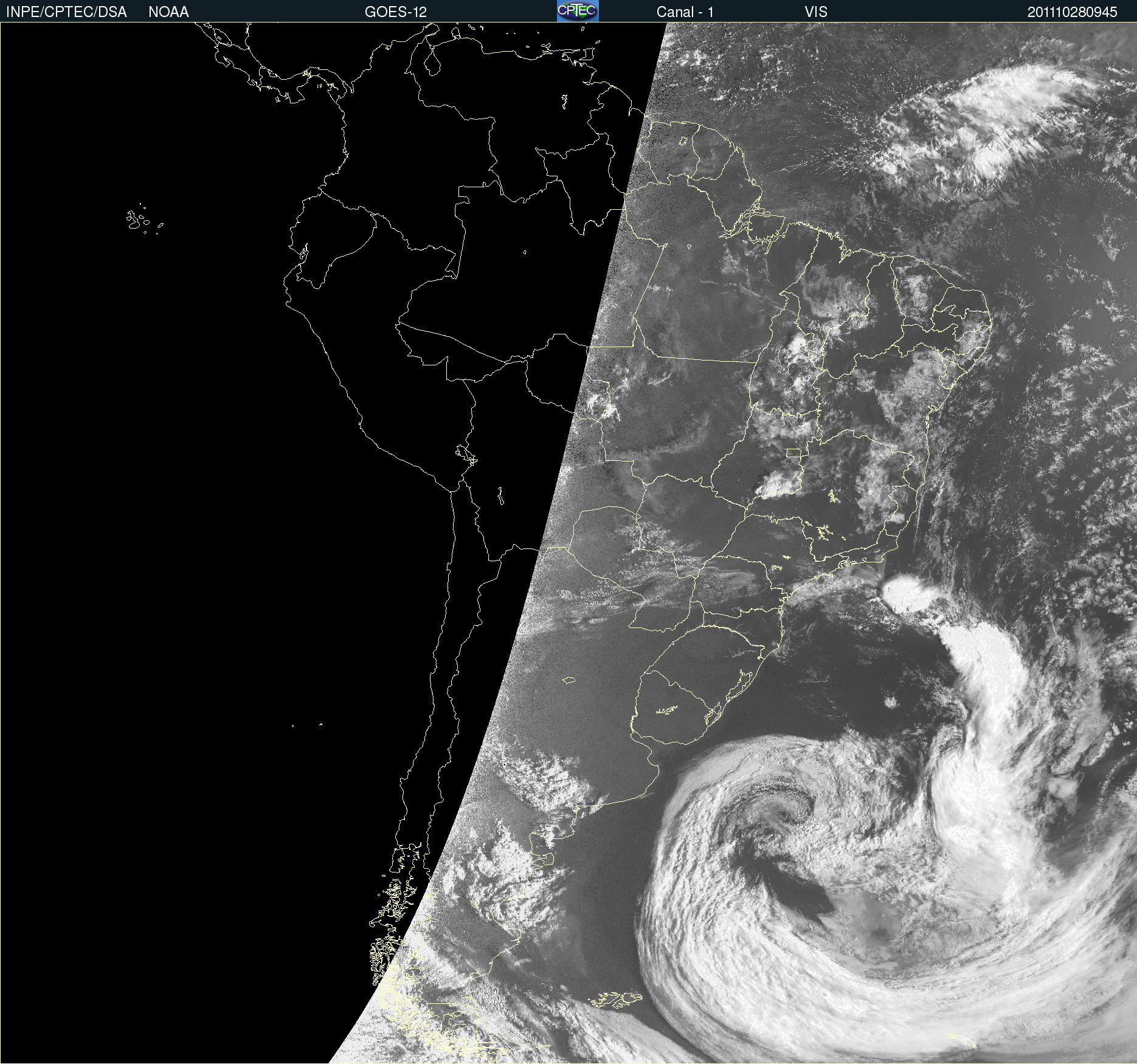Click the small lake outline in northeast Argentina

point(568,680)
